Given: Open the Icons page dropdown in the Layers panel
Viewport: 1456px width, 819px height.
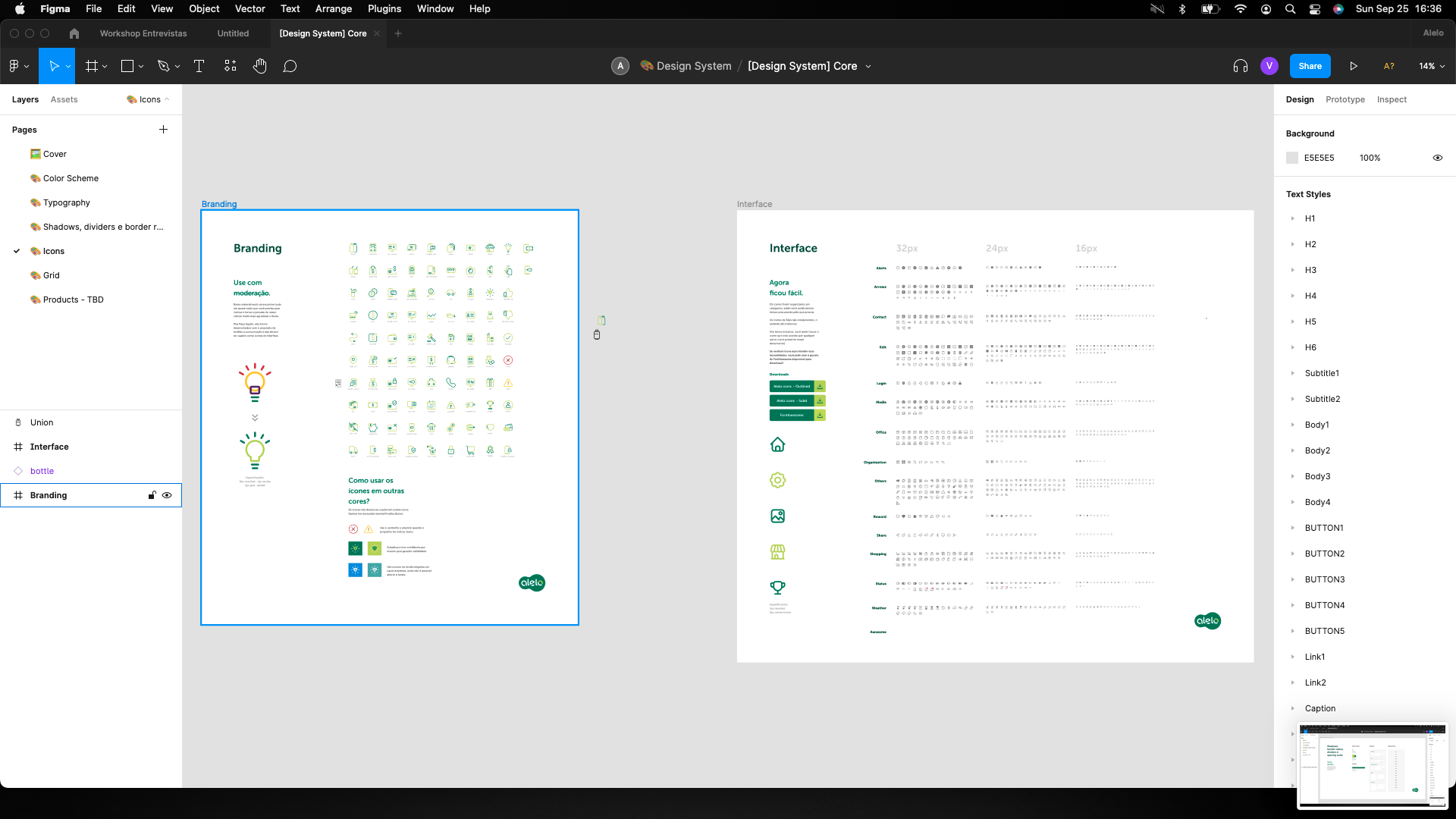Looking at the screenshot, I should (x=149, y=99).
